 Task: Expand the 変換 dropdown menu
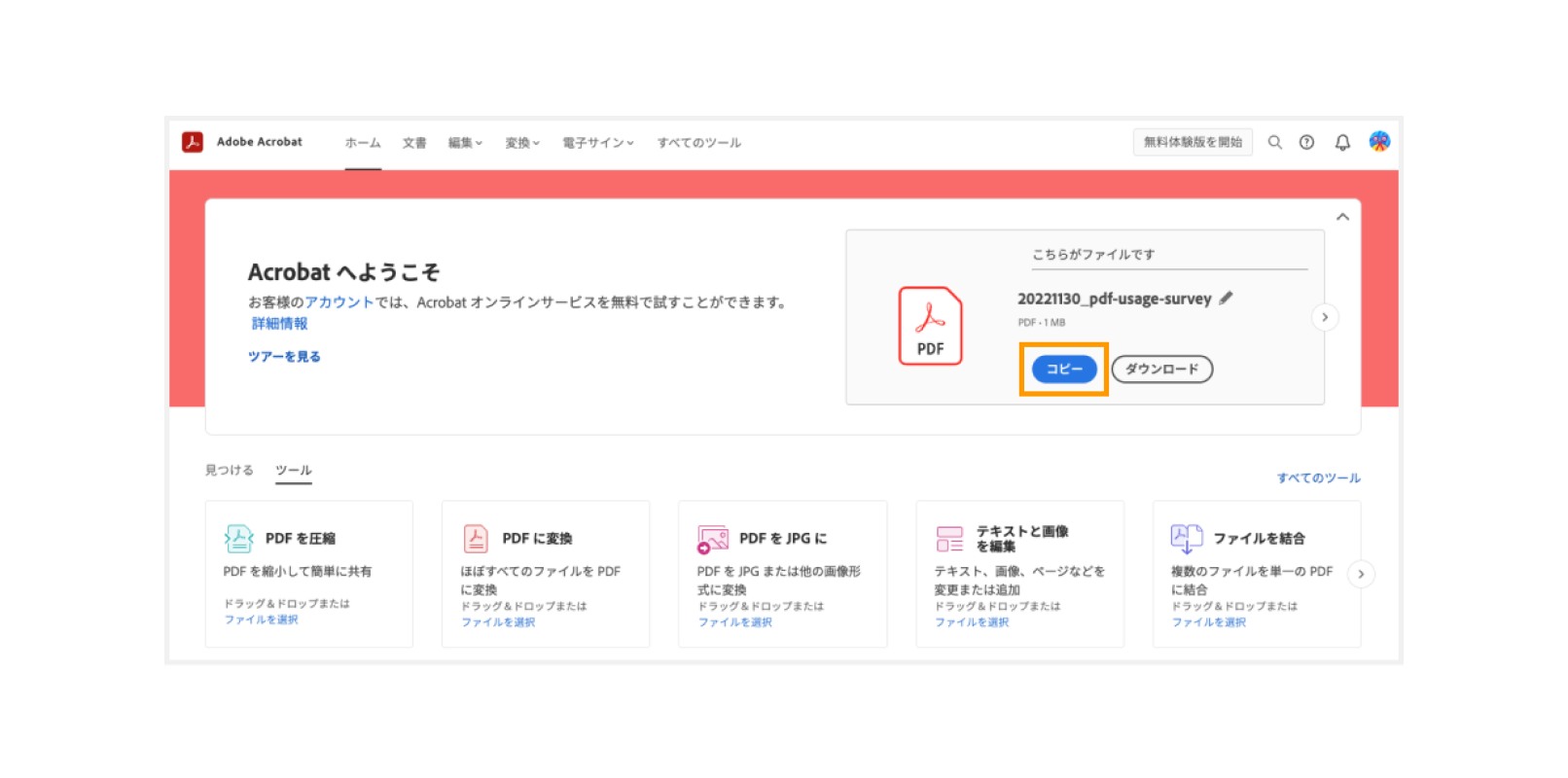(x=521, y=143)
